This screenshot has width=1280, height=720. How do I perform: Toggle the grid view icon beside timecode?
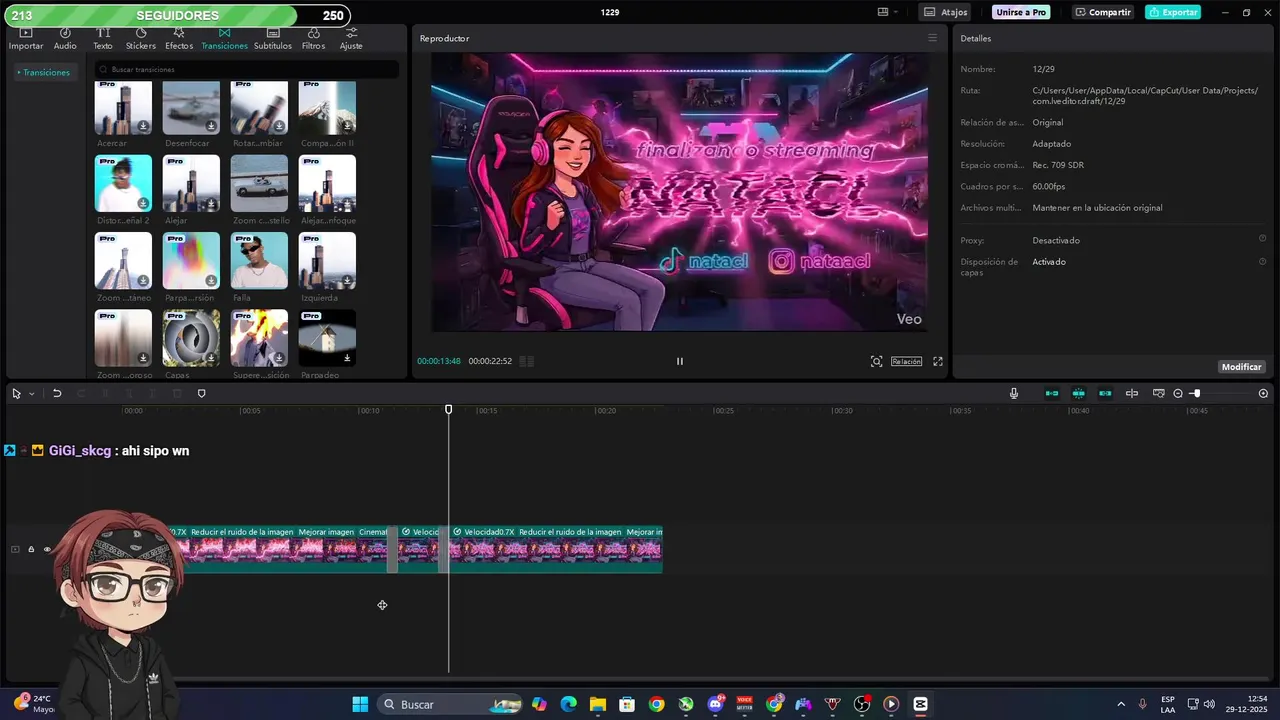click(x=527, y=361)
